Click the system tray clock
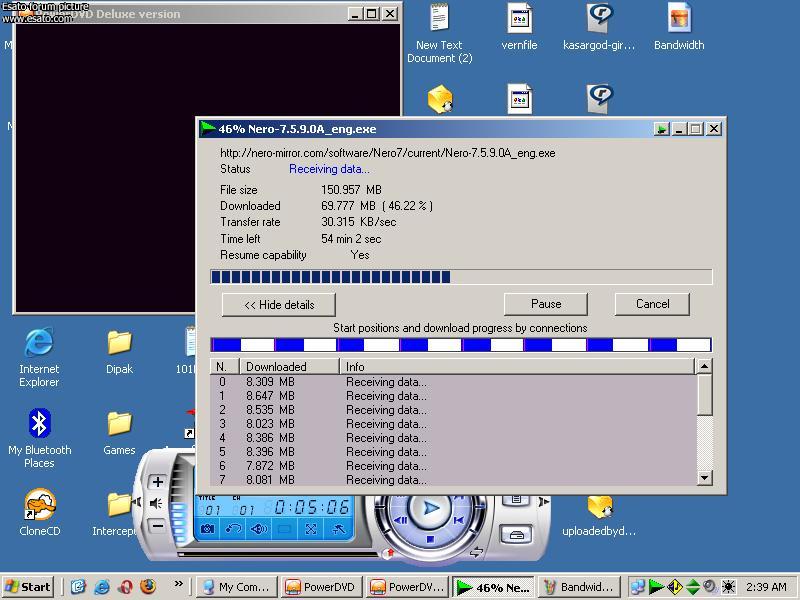This screenshot has height=600, width=800. coord(766,587)
